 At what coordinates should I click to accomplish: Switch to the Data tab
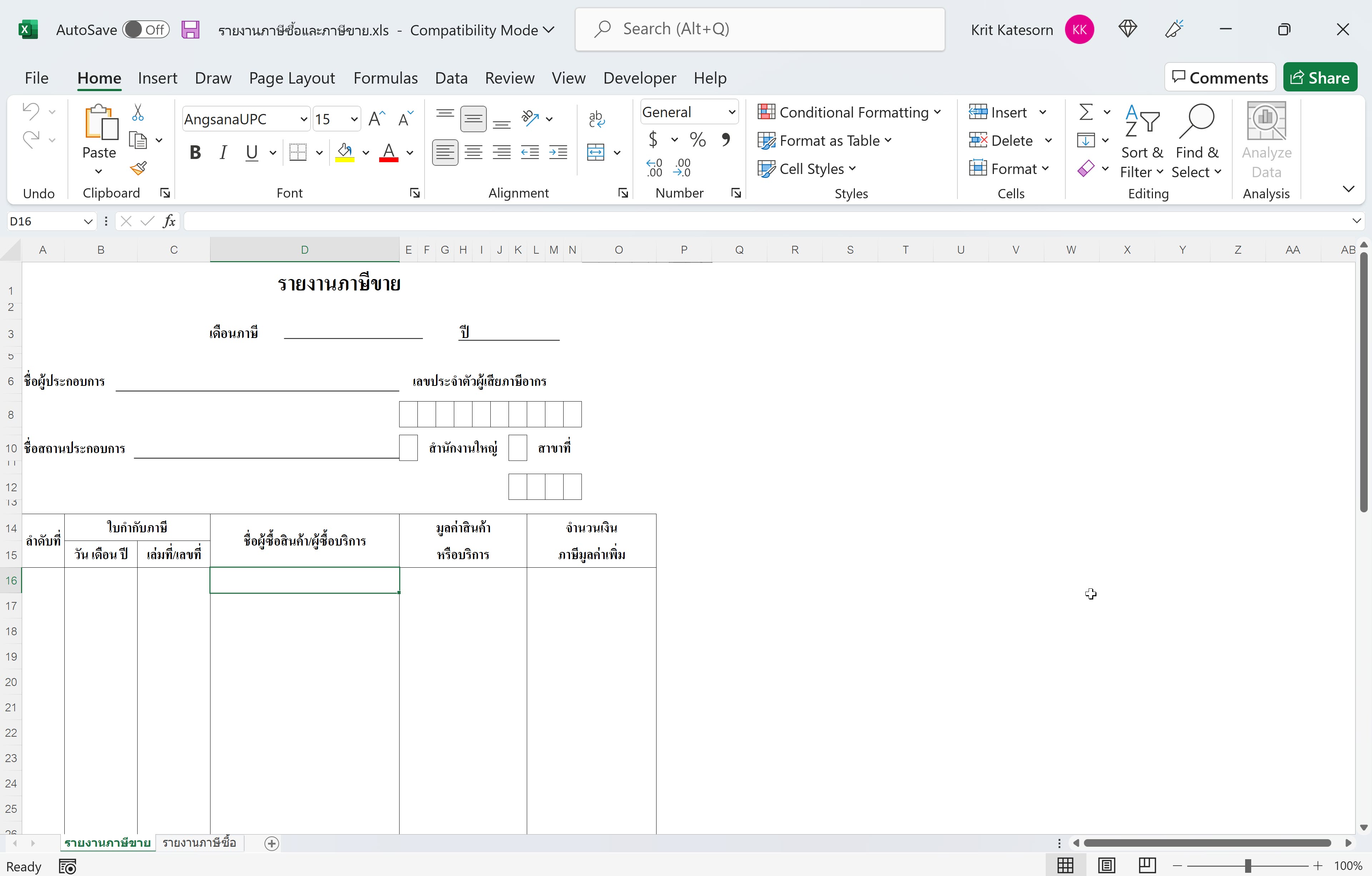(x=451, y=78)
